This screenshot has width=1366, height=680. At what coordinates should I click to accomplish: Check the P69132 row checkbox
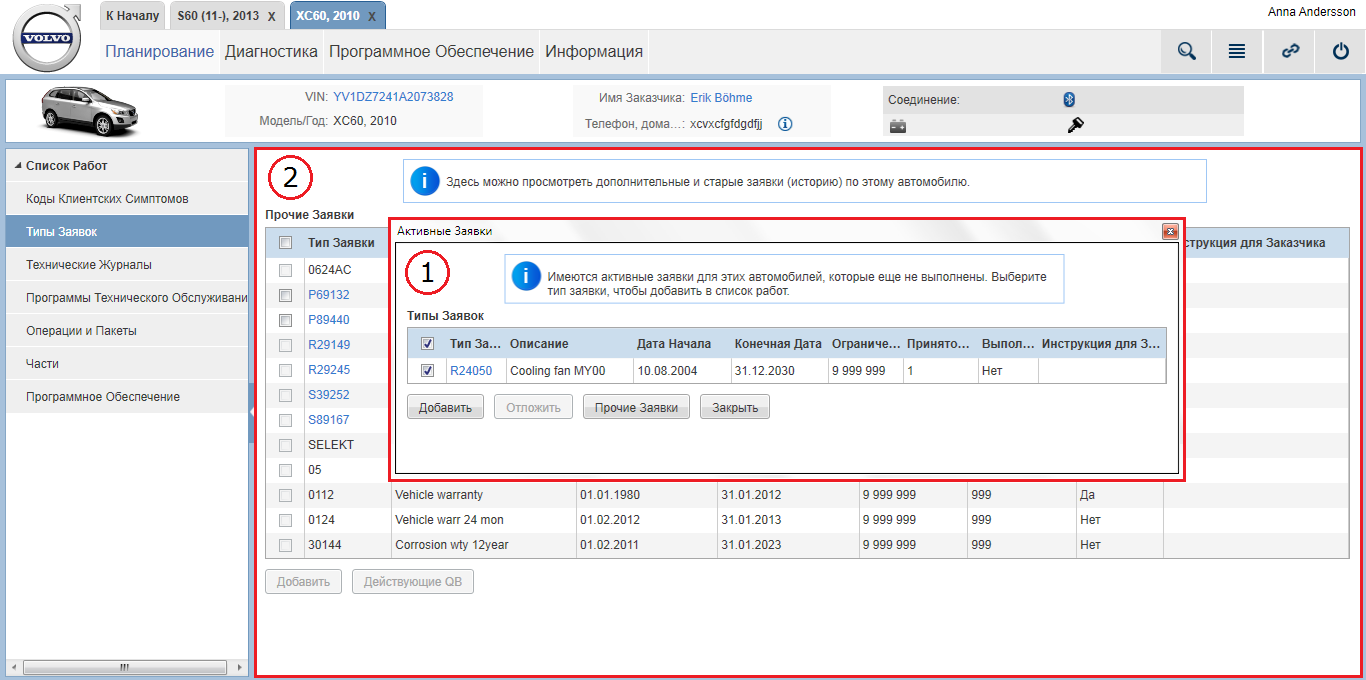pos(286,295)
